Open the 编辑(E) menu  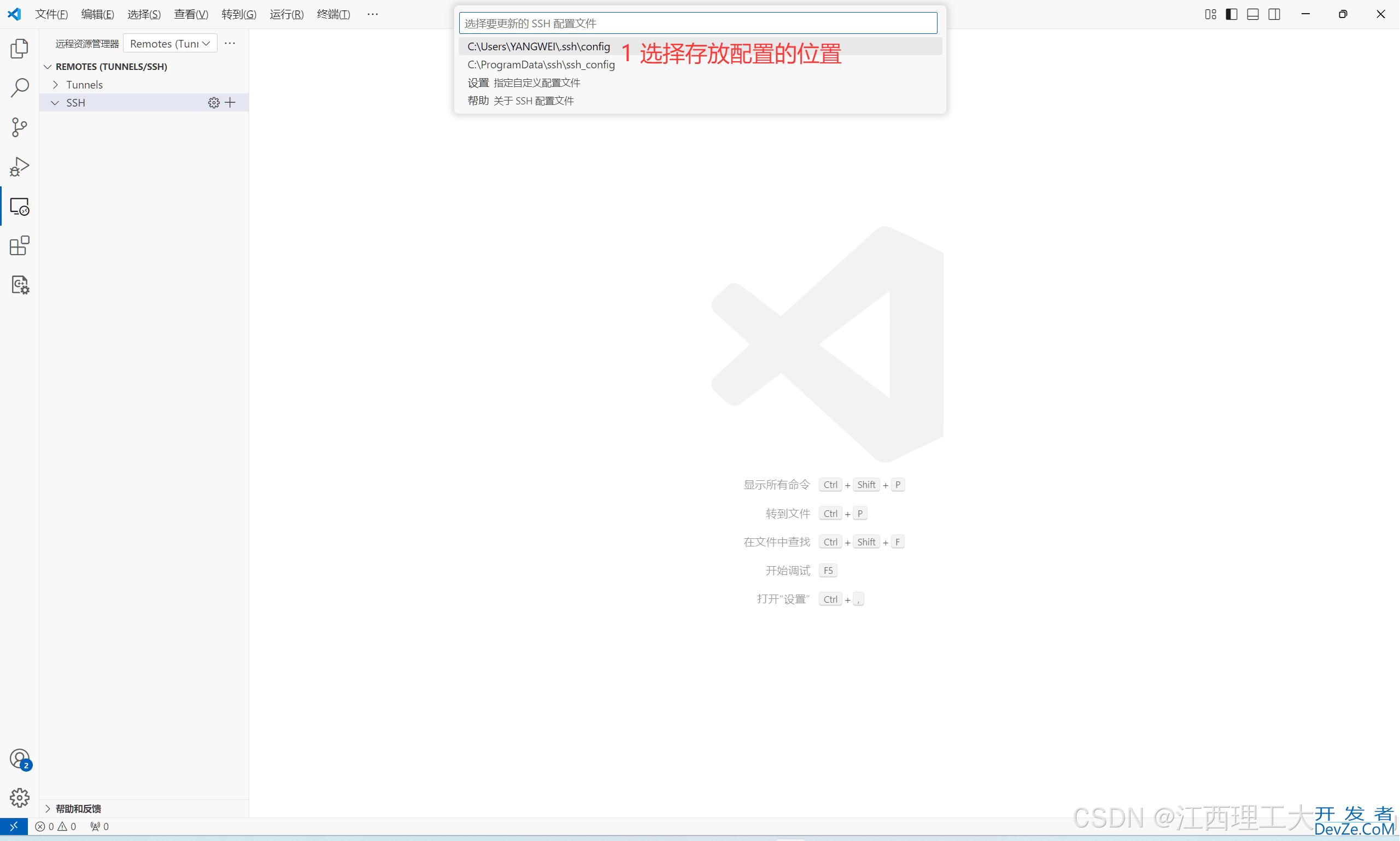click(x=97, y=14)
